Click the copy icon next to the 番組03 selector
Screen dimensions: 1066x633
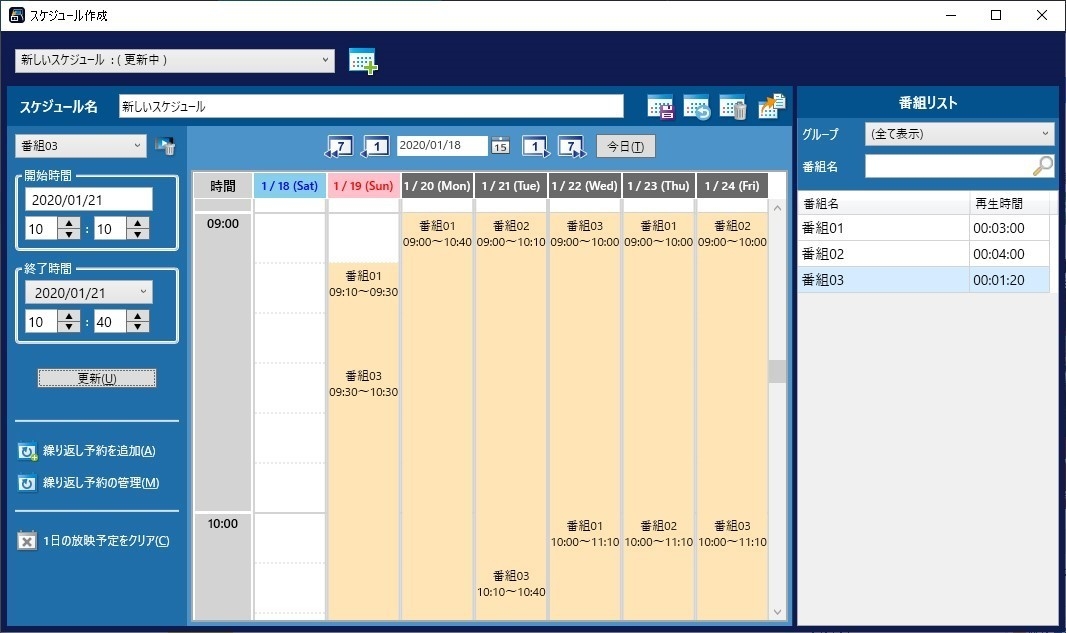point(166,146)
